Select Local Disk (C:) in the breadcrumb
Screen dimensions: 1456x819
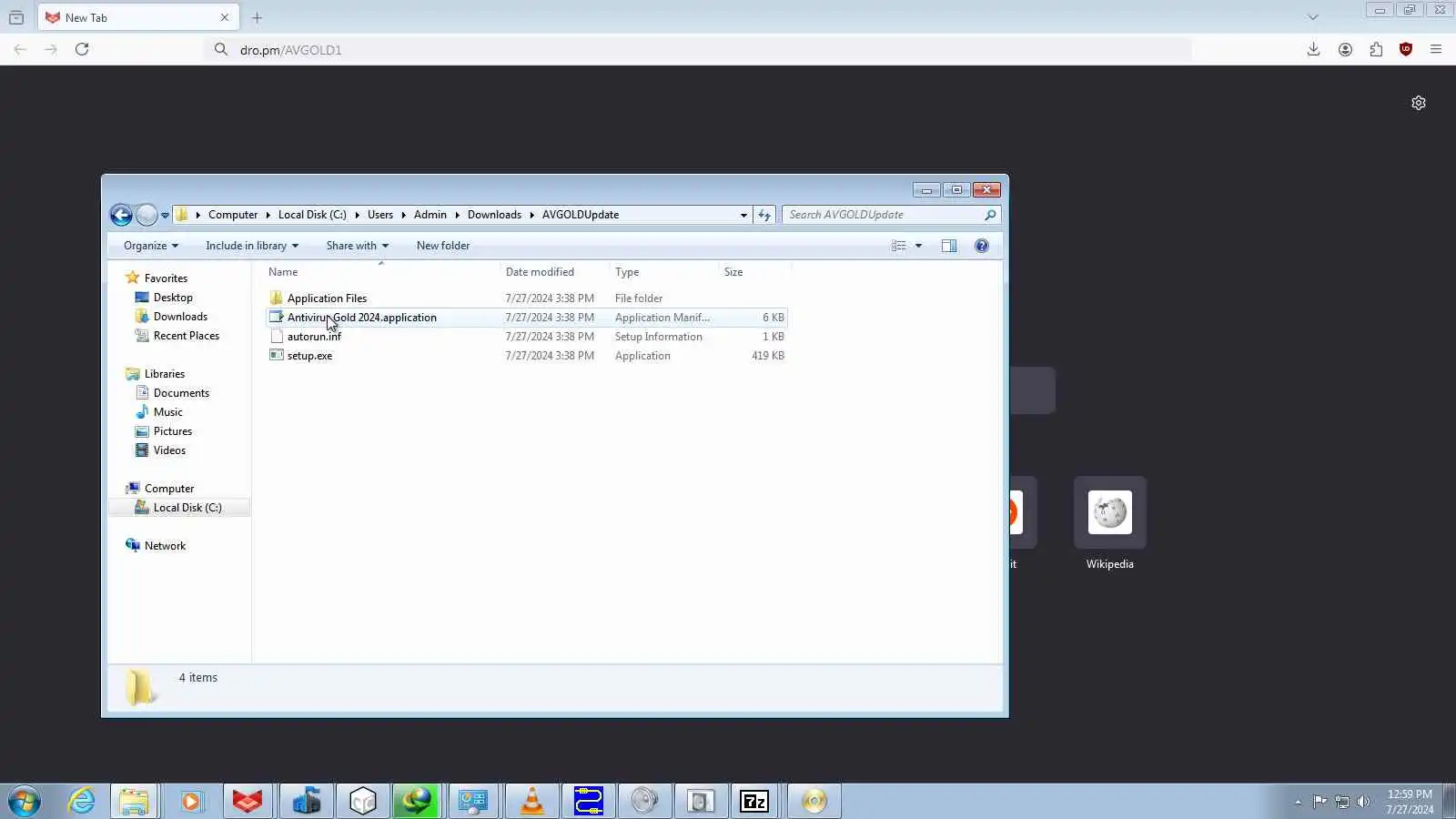312,215
